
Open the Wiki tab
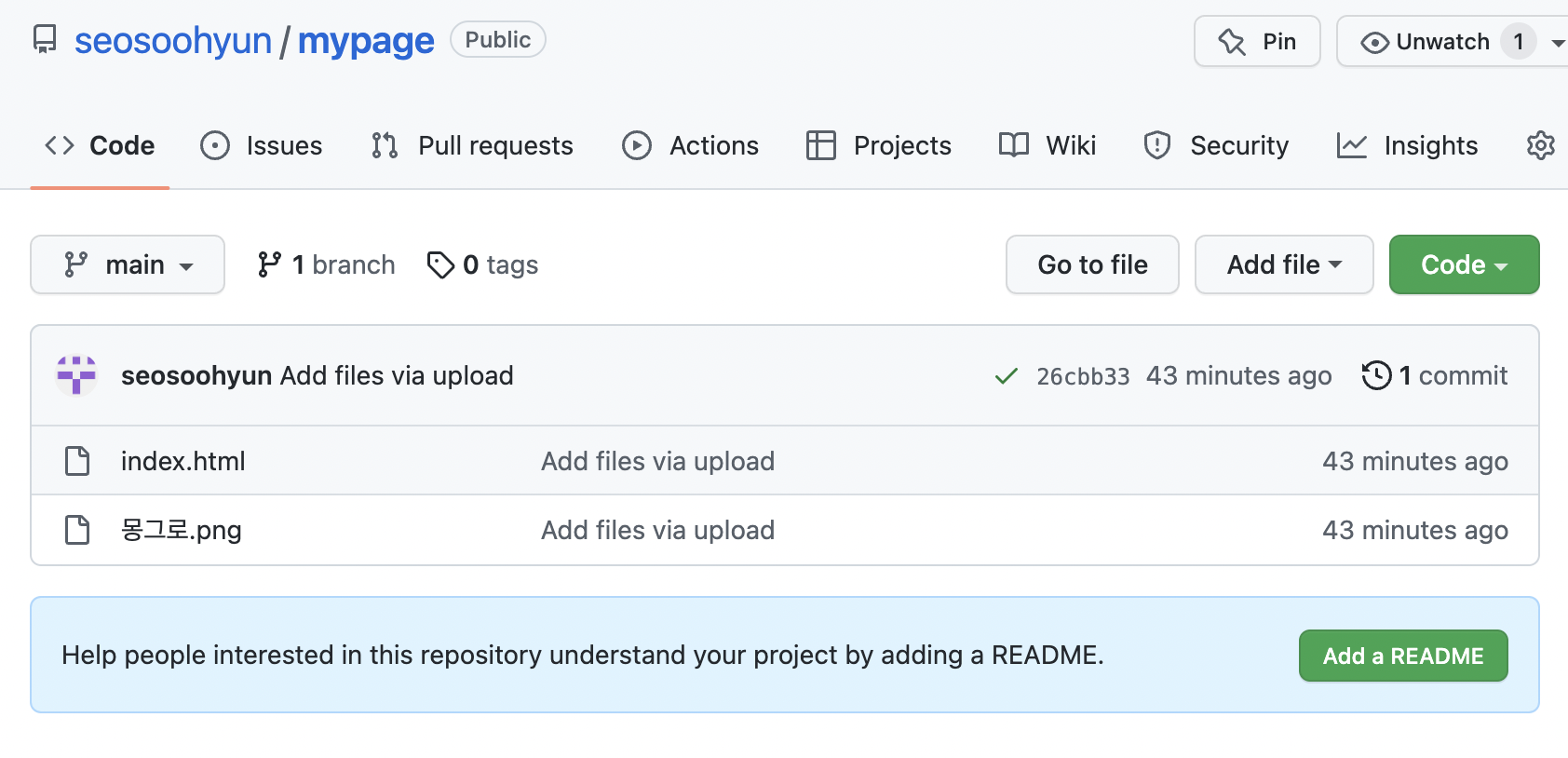click(x=1048, y=145)
